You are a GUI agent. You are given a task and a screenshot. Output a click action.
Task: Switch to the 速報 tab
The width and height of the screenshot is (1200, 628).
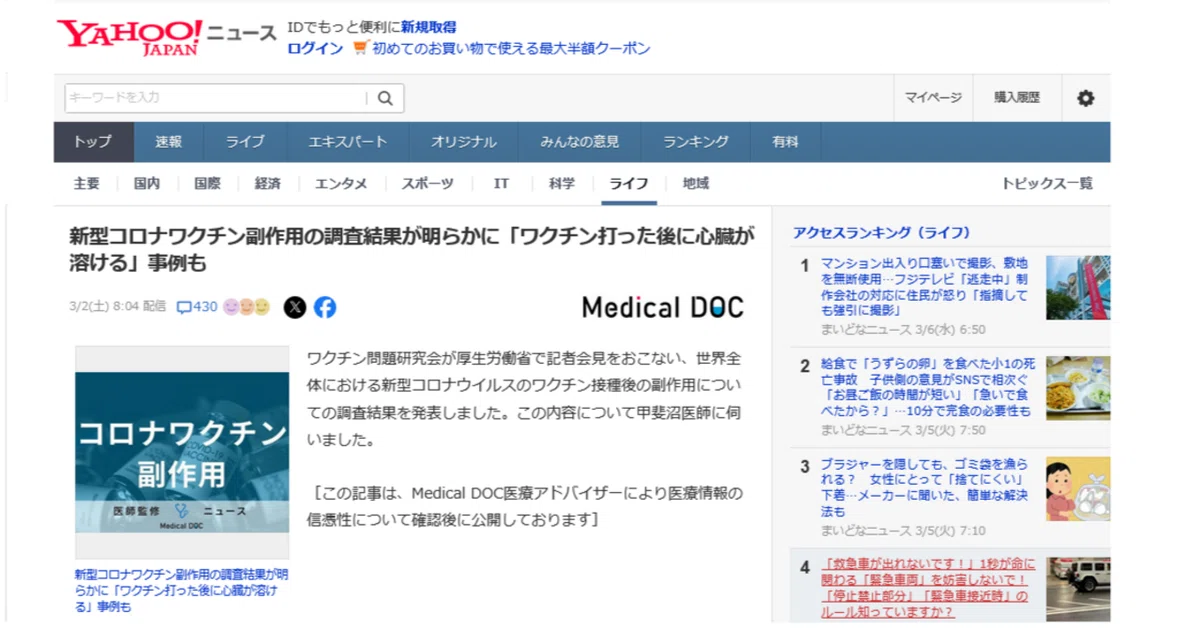[x=169, y=142]
